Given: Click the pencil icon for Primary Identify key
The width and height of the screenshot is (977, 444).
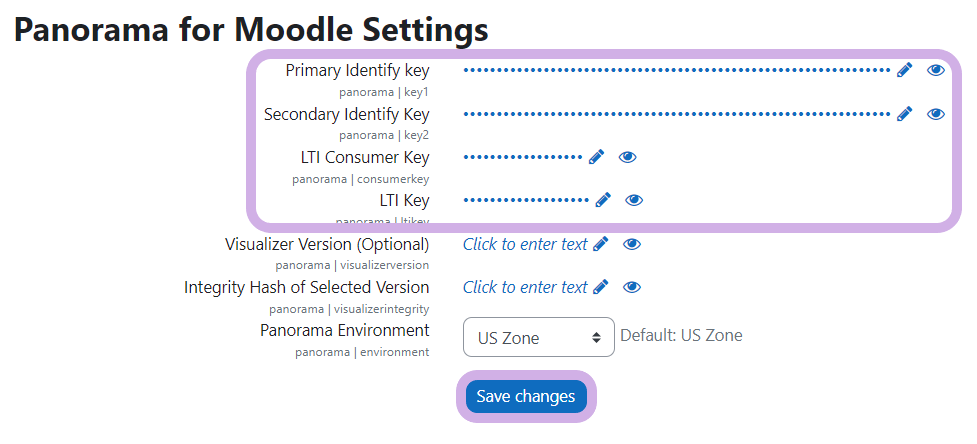Looking at the screenshot, I should (904, 70).
